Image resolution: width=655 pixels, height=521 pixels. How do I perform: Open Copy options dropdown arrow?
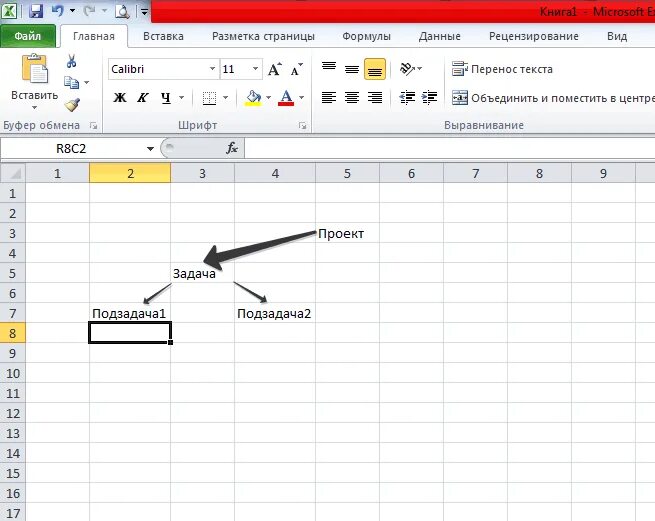click(86, 83)
